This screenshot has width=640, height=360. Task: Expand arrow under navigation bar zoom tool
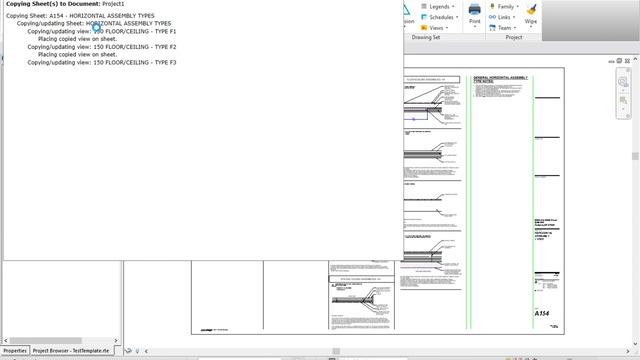[623, 109]
